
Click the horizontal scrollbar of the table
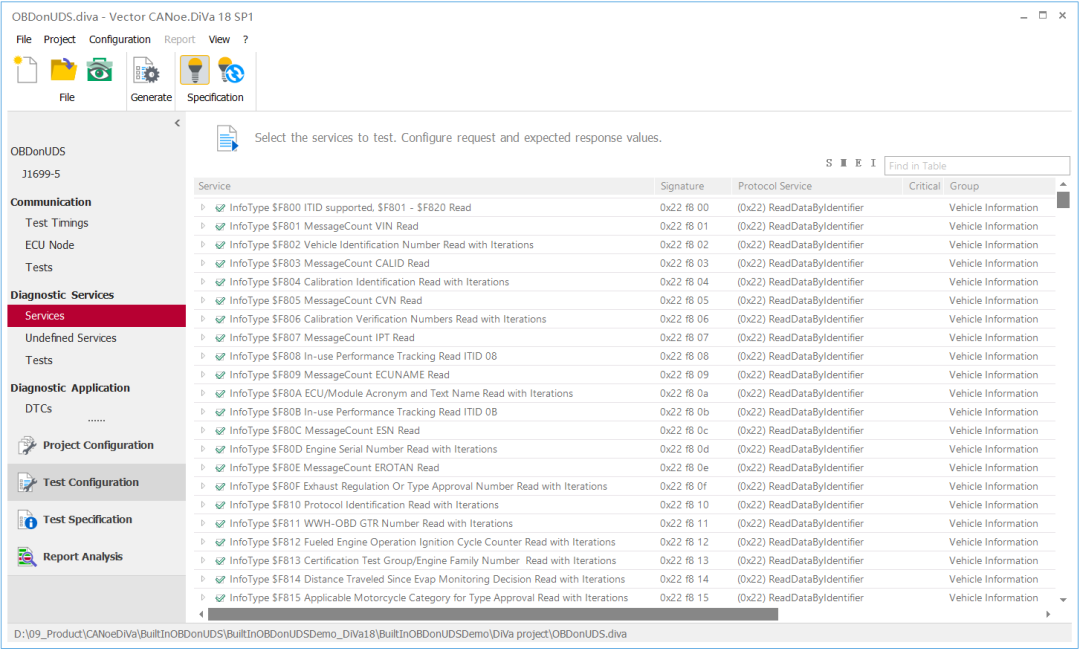point(492,614)
